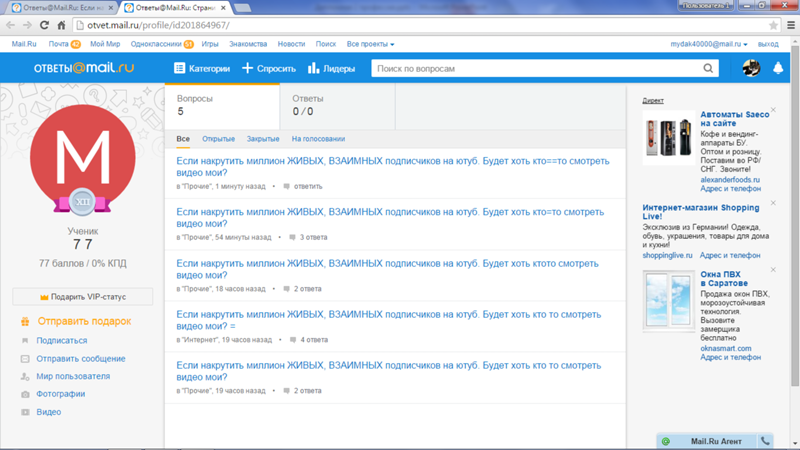Open question containing 'кто==то смотреть'

click(x=393, y=167)
